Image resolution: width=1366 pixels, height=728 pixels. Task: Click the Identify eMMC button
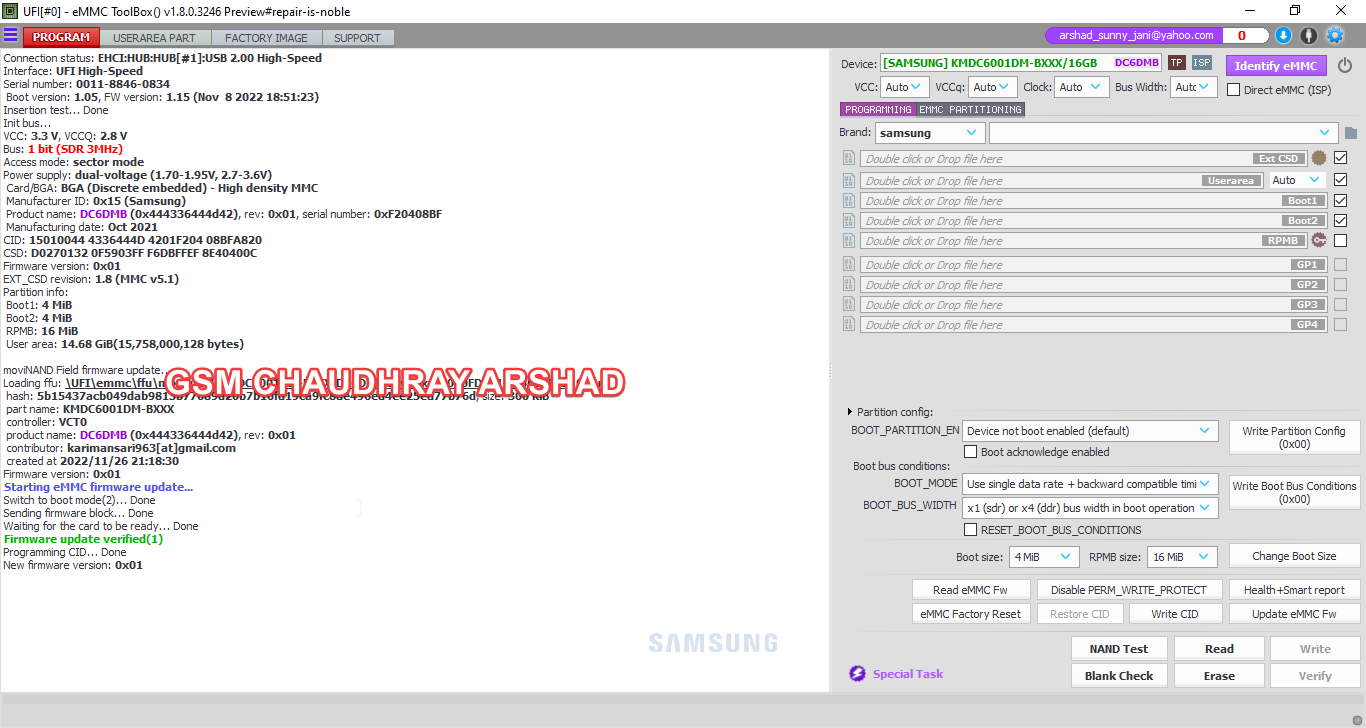click(x=1276, y=66)
